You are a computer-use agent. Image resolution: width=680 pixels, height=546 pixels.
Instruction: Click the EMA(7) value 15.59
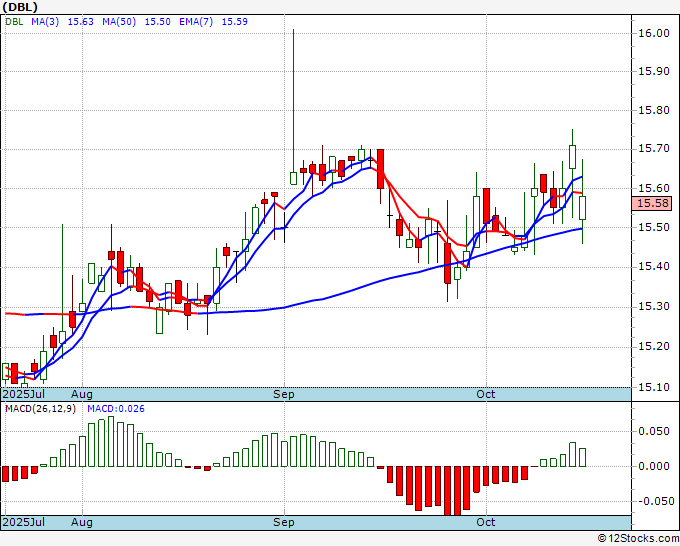tap(235, 22)
